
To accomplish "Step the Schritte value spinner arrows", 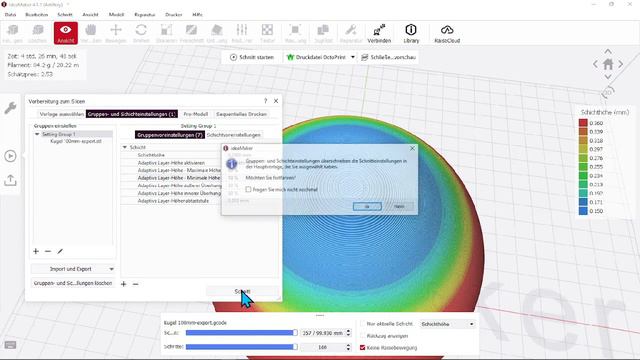I will pyautogui.click(x=348, y=347).
